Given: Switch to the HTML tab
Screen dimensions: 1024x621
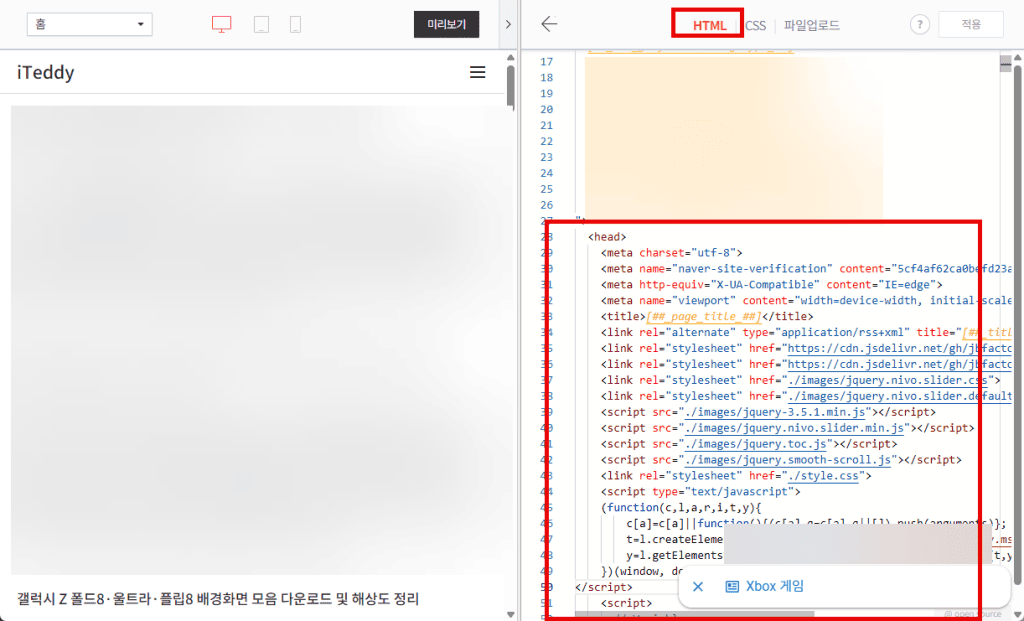Looking at the screenshot, I should [709, 25].
